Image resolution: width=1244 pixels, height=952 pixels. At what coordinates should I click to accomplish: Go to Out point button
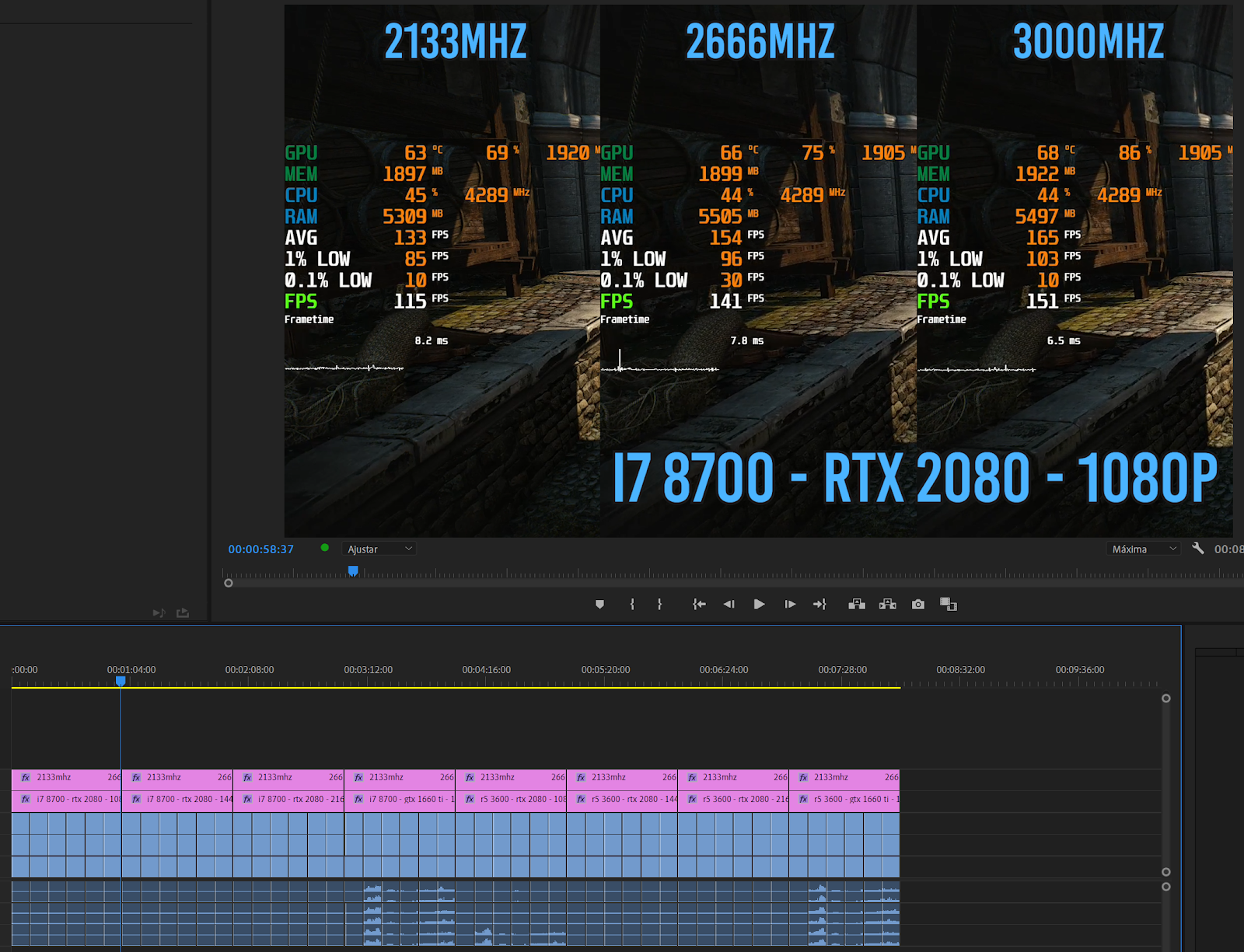pos(819,604)
